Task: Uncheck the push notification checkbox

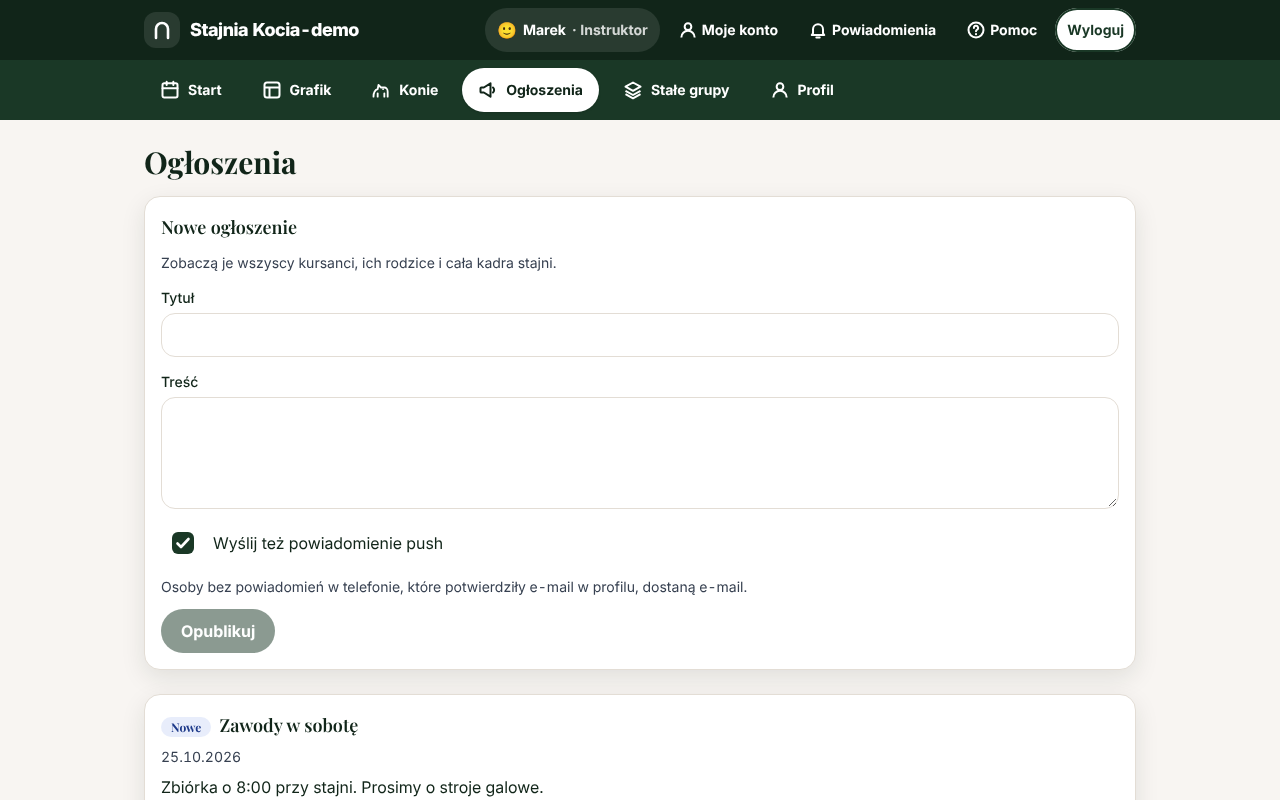Action: pos(183,543)
